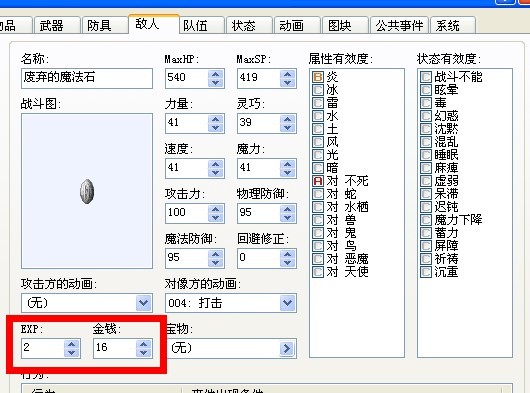Increase 速度 value with up arrow
Viewport: 530px width, 393px height.
[x=216, y=164]
